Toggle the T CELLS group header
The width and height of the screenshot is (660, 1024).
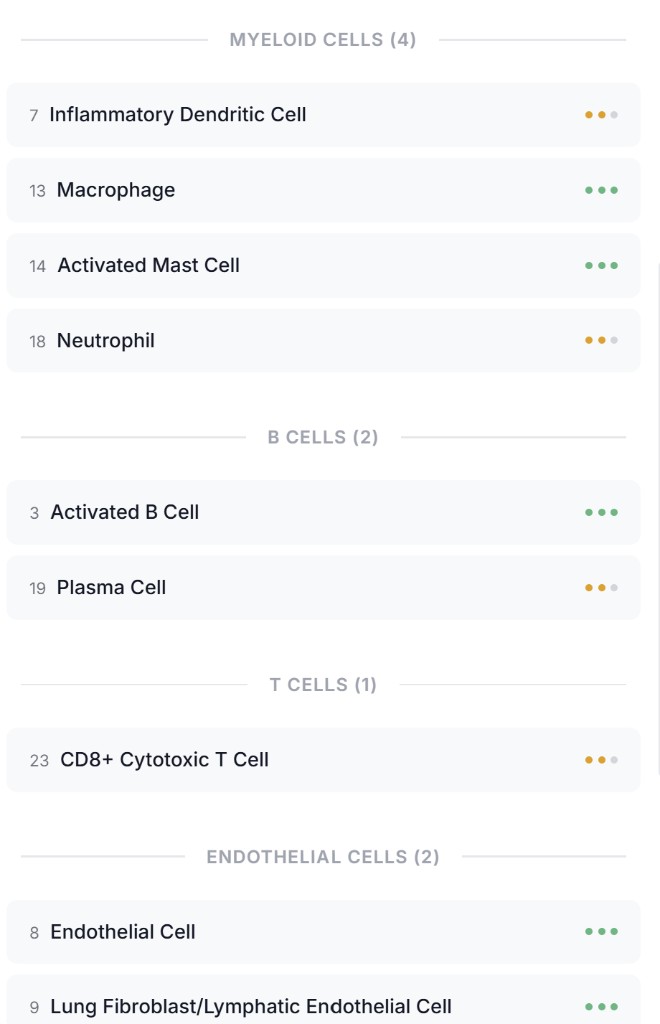pos(322,684)
